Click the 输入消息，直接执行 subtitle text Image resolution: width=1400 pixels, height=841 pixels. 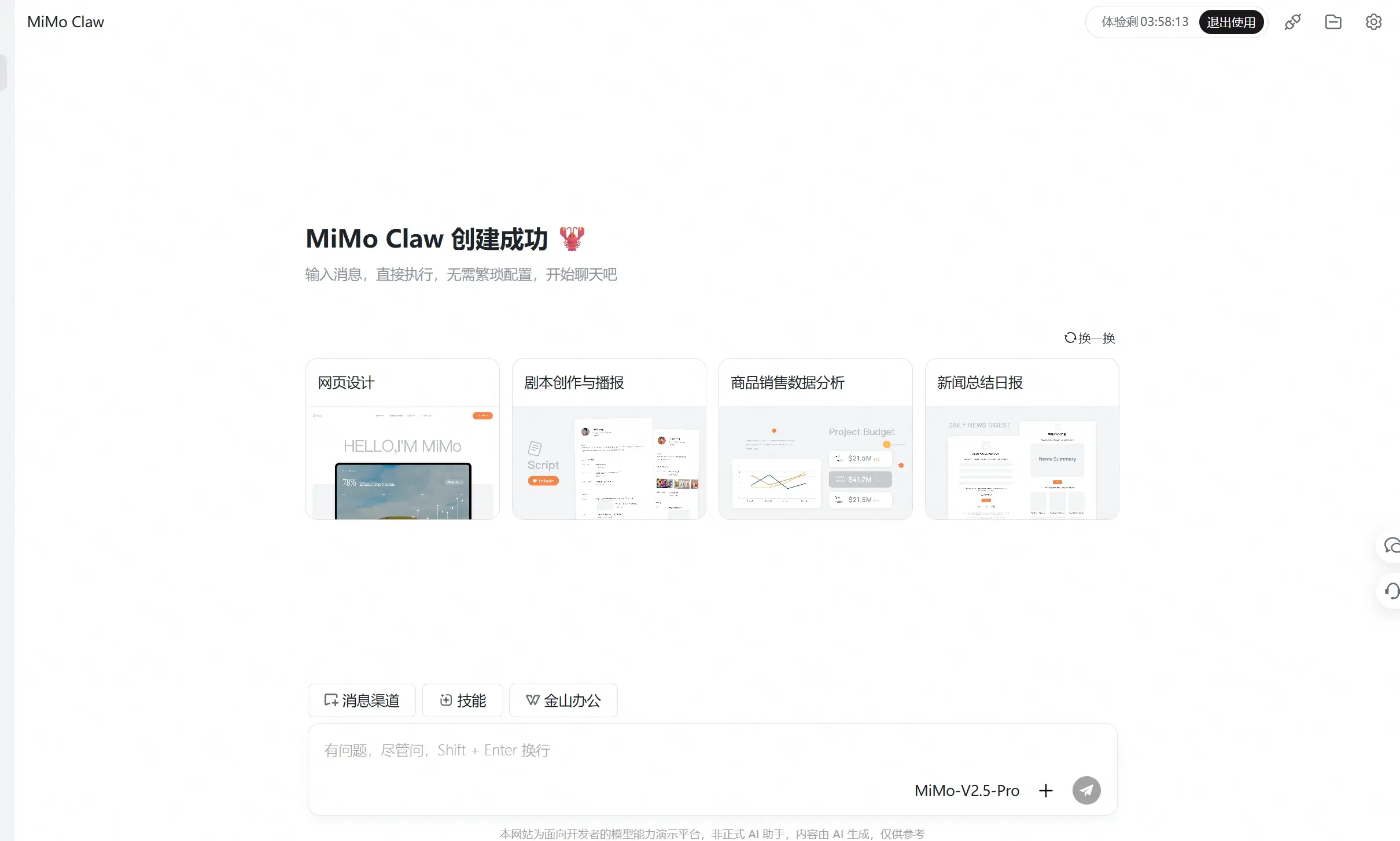(x=461, y=274)
